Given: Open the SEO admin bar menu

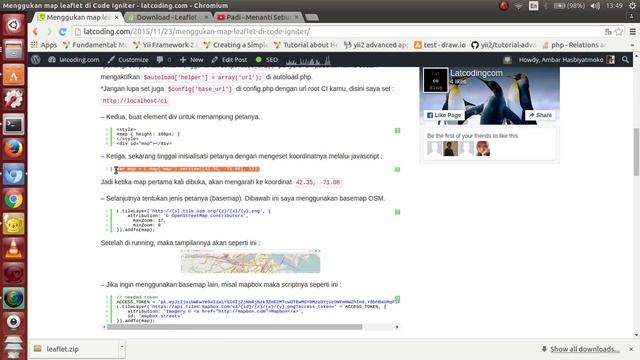Looking at the screenshot, I should point(267,60).
